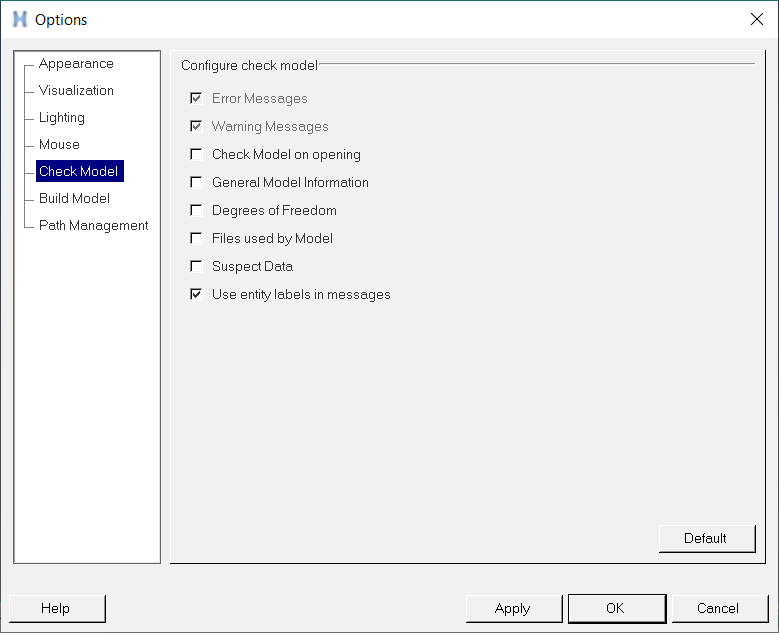The image size is (779, 633).
Task: Apply the current settings
Action: (x=513, y=608)
